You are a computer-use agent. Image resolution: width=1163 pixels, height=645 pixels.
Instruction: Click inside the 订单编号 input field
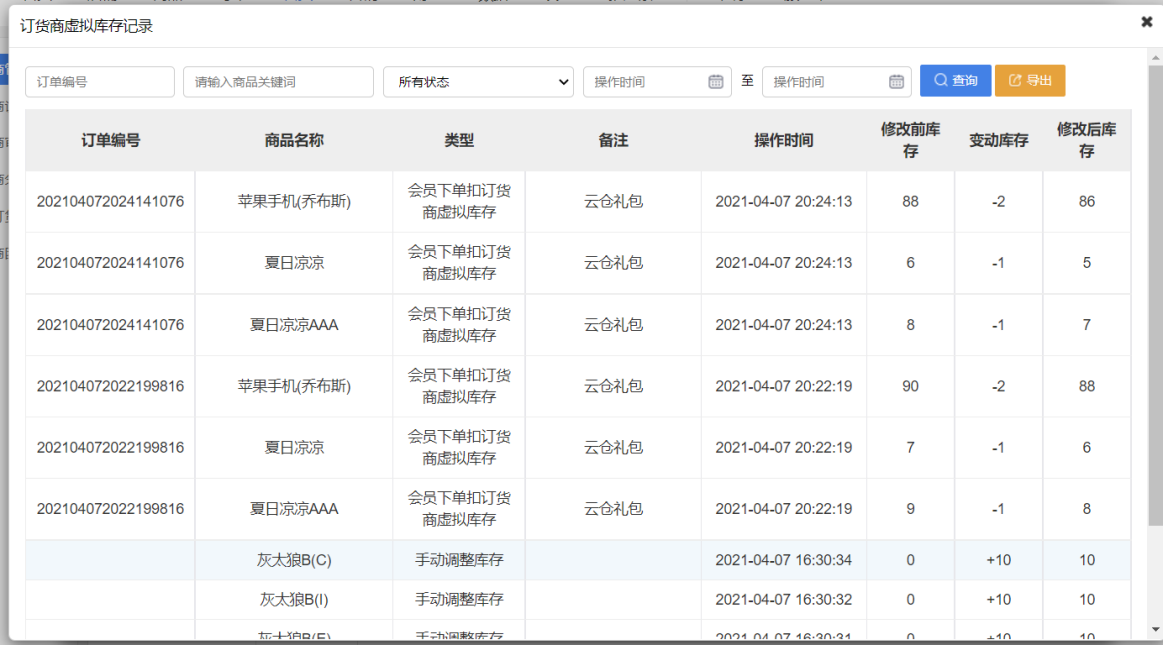pos(99,81)
